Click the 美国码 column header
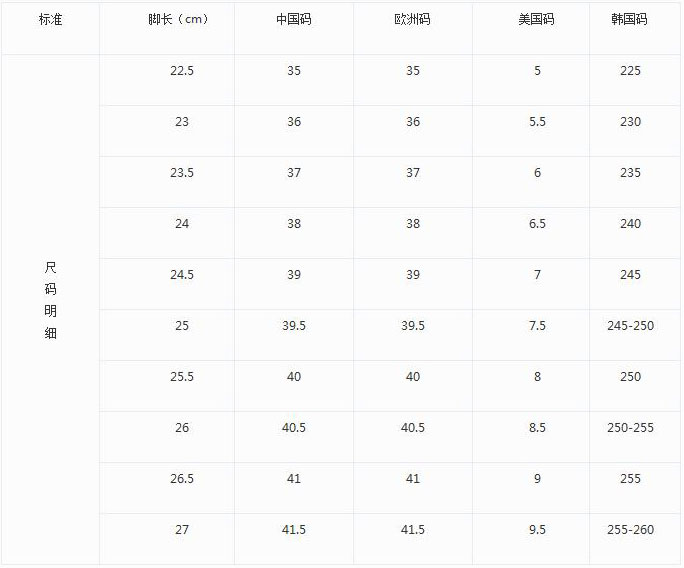Viewport: 684px width, 568px height. tap(537, 20)
